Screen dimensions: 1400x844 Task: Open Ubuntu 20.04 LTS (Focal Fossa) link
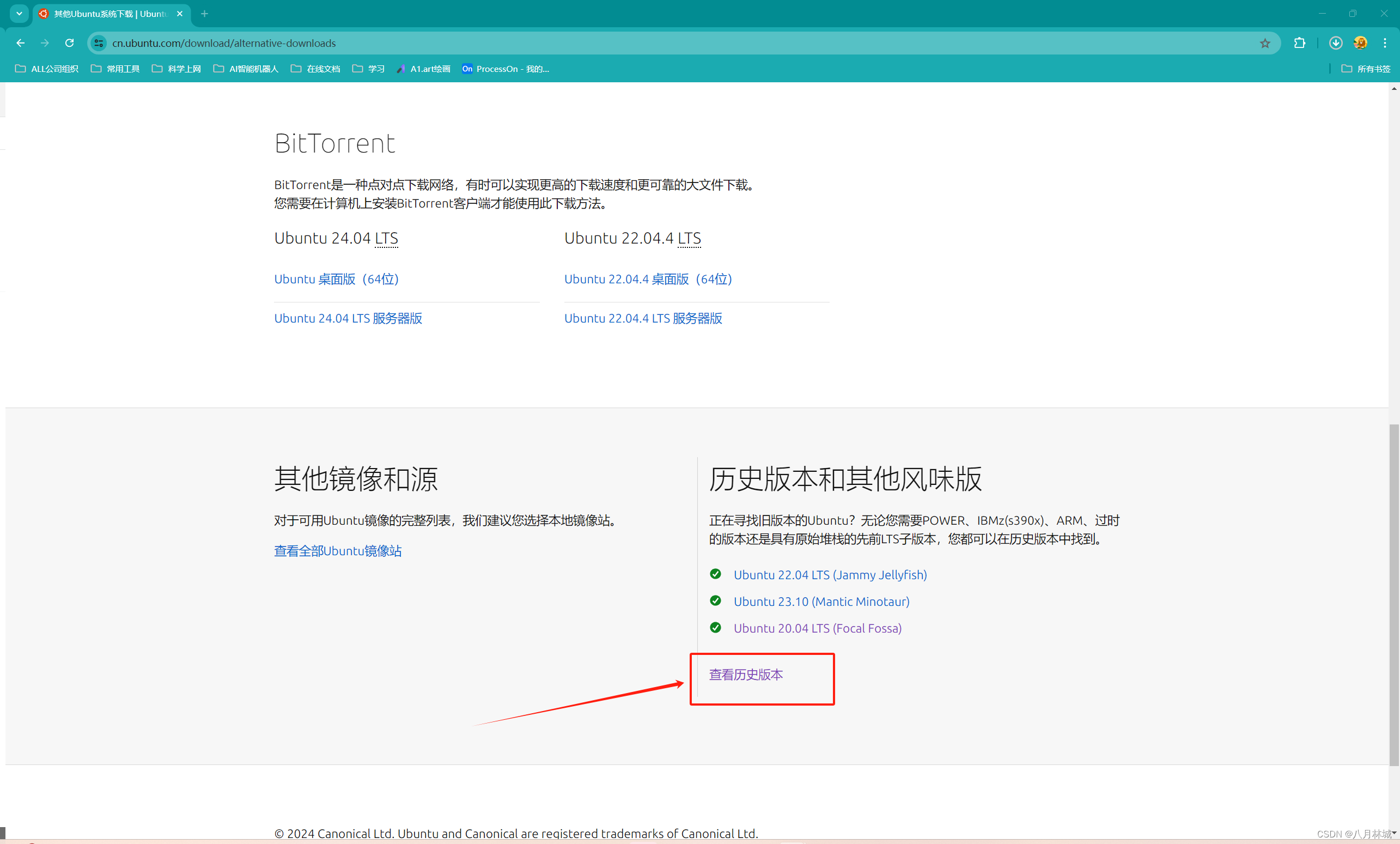click(817, 628)
